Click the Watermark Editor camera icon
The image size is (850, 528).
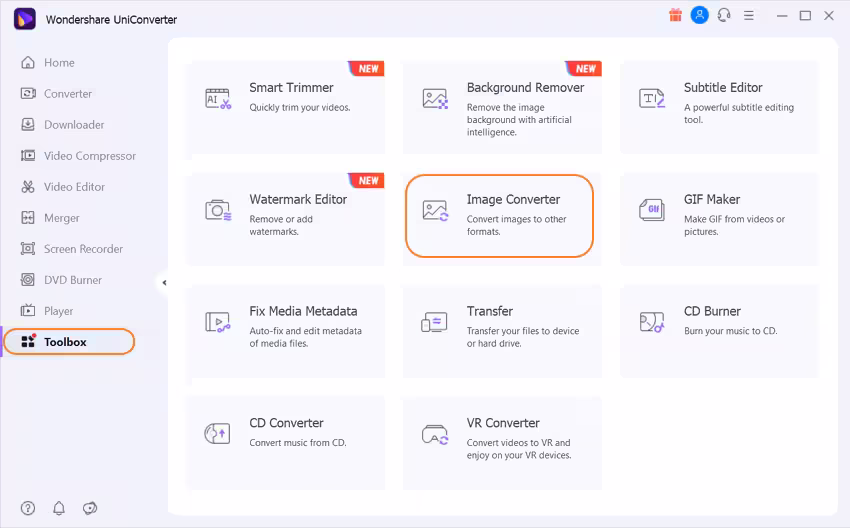point(218,210)
